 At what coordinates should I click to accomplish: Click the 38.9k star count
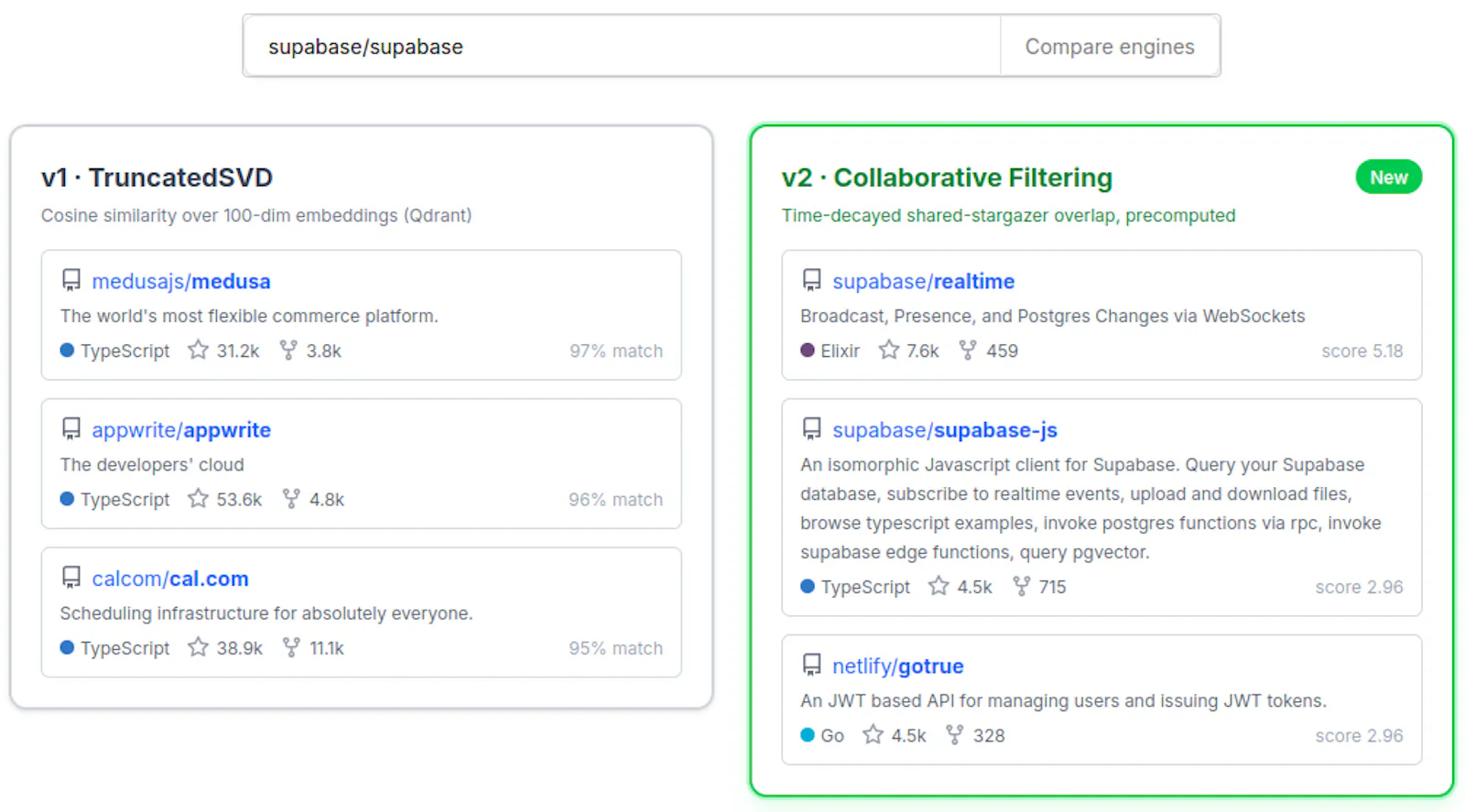[240, 648]
